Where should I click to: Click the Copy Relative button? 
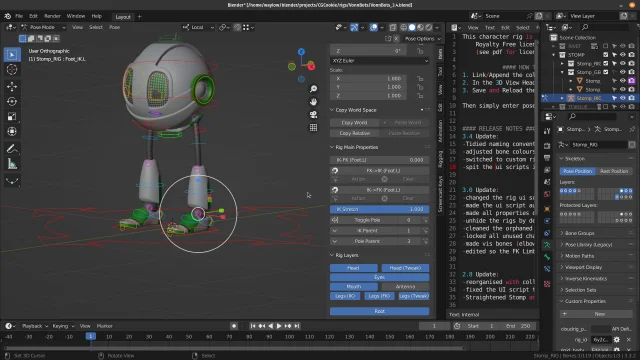click(x=354, y=133)
